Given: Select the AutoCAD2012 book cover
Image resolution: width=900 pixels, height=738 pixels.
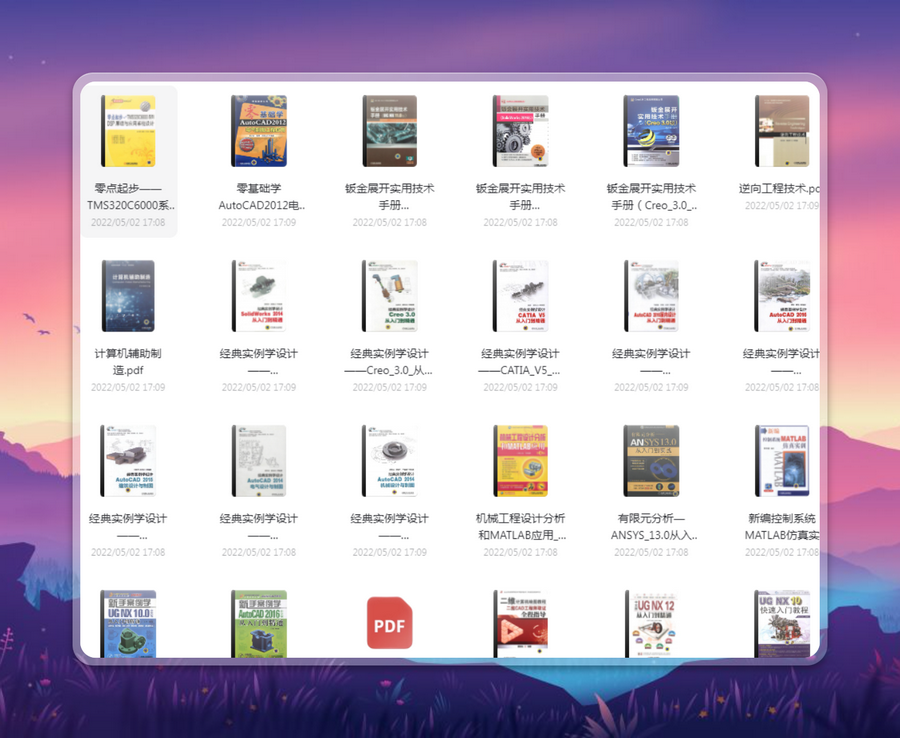Looking at the screenshot, I should [259, 131].
